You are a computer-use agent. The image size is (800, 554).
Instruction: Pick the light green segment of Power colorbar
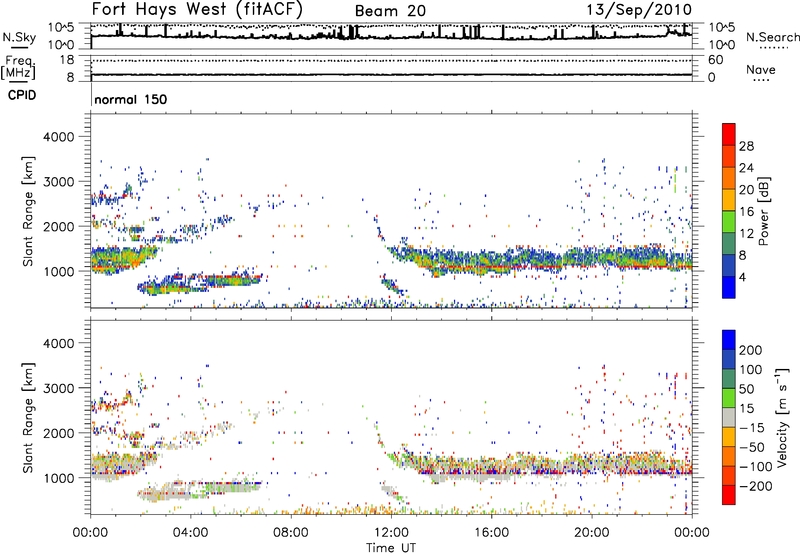(x=729, y=222)
